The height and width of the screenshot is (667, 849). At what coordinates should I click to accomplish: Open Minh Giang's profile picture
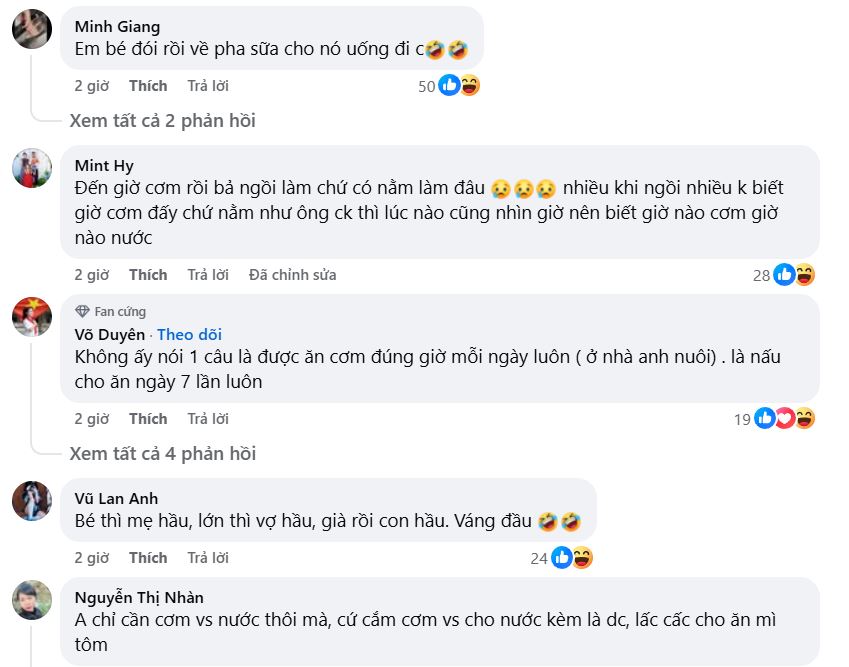click(31, 28)
